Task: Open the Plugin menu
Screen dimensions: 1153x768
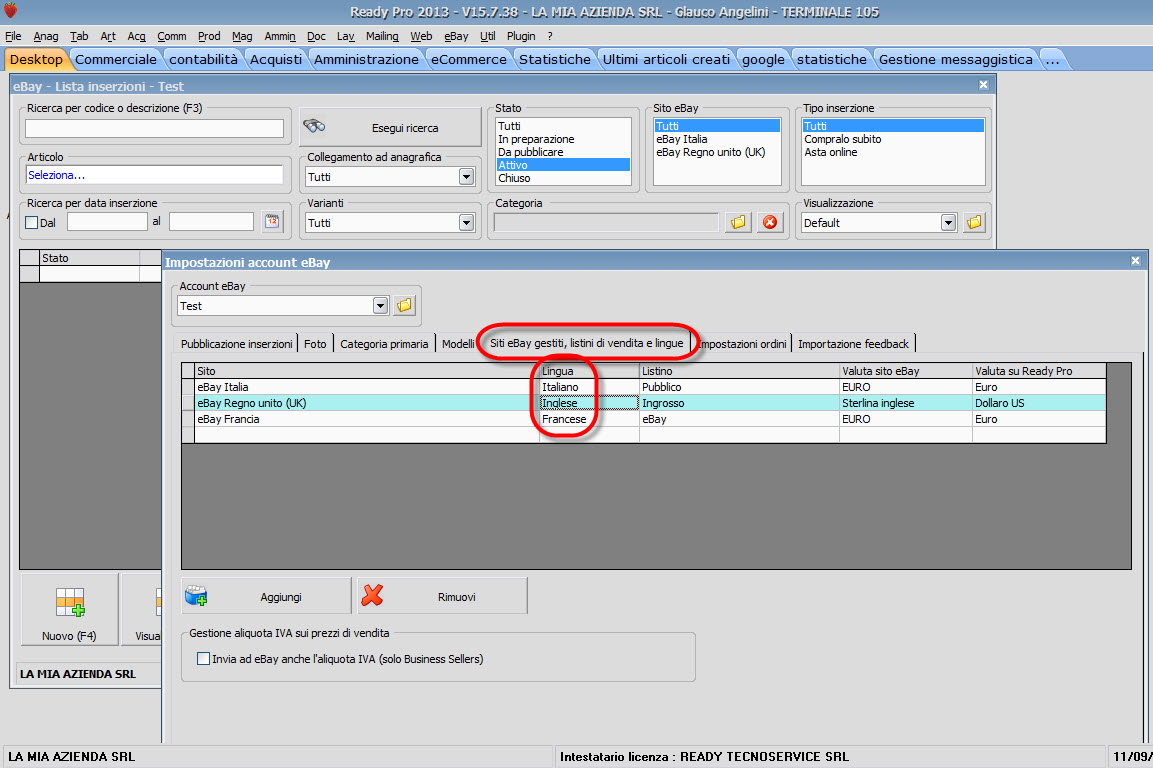Action: pos(521,36)
